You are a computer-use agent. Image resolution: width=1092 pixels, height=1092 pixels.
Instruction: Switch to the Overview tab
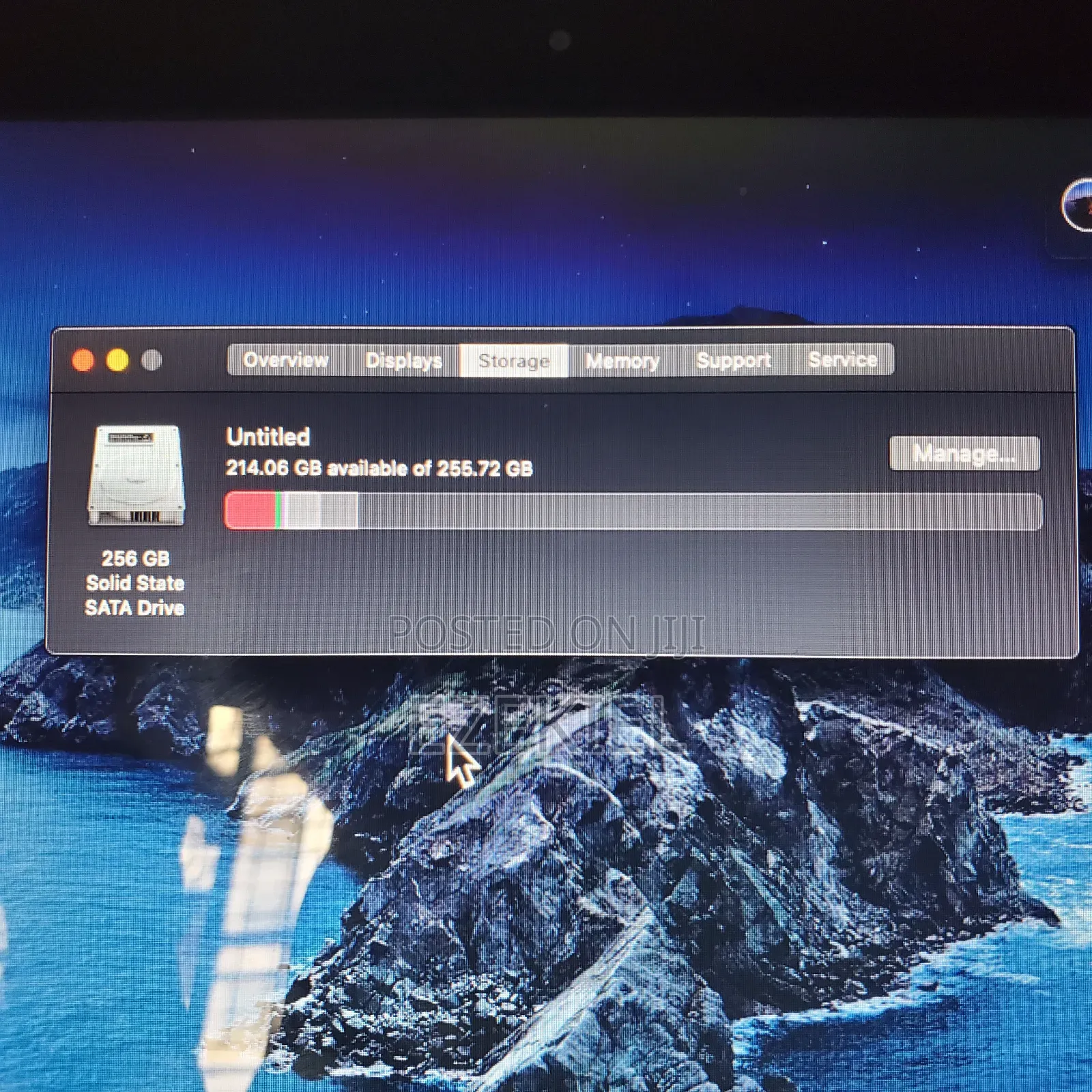point(287,360)
